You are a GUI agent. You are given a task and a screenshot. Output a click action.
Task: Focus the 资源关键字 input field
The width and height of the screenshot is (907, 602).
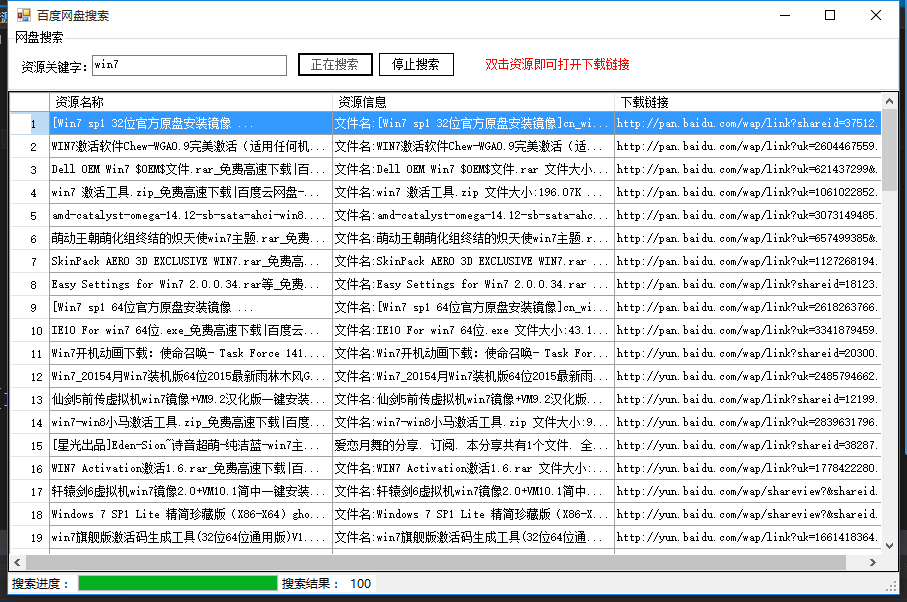click(x=189, y=65)
